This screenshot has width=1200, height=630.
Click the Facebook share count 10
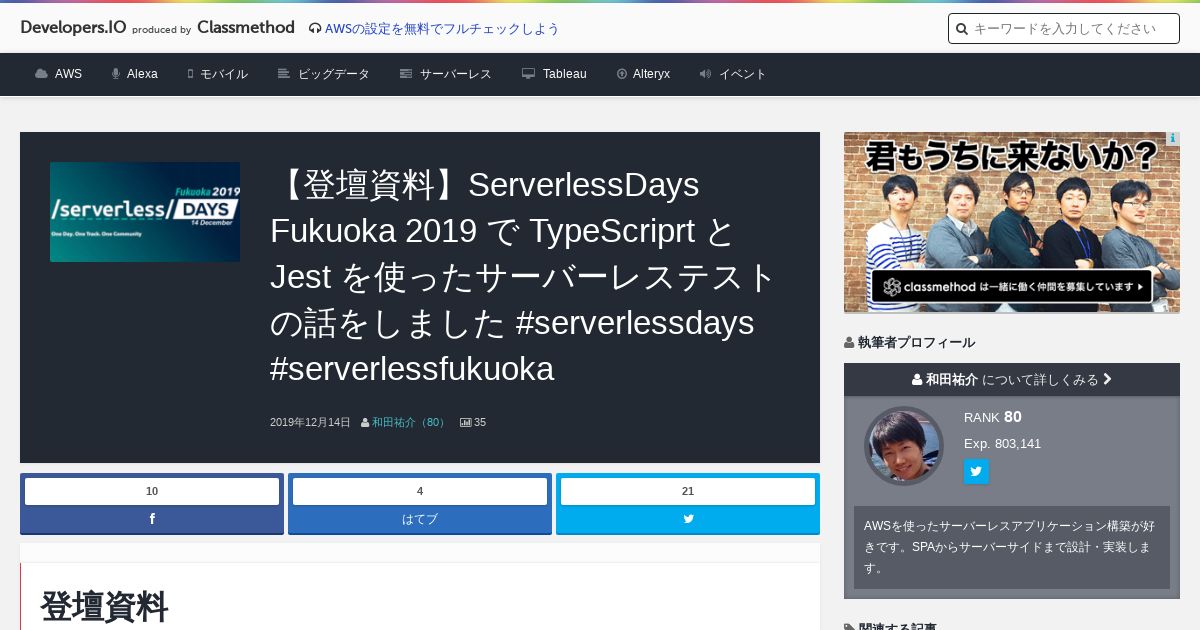click(x=152, y=491)
